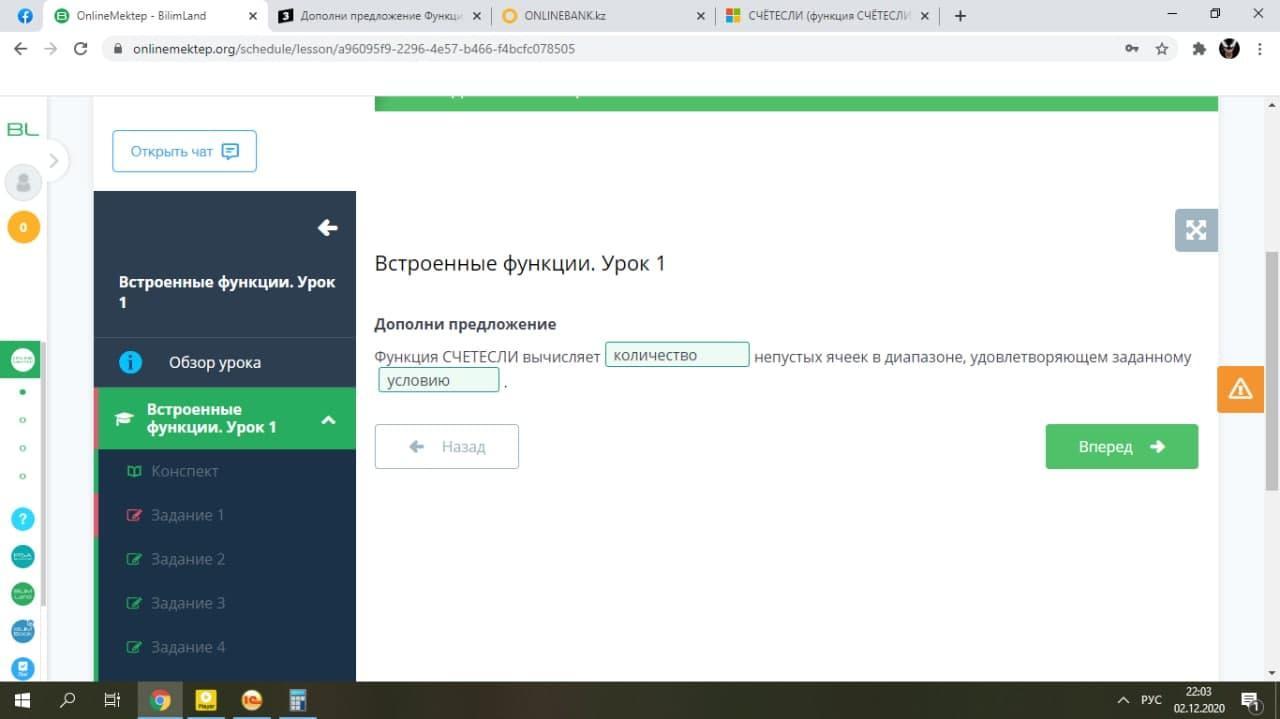Open Конспект in the lesson menu
Image resolution: width=1280 pixels, height=719 pixels.
tap(184, 471)
